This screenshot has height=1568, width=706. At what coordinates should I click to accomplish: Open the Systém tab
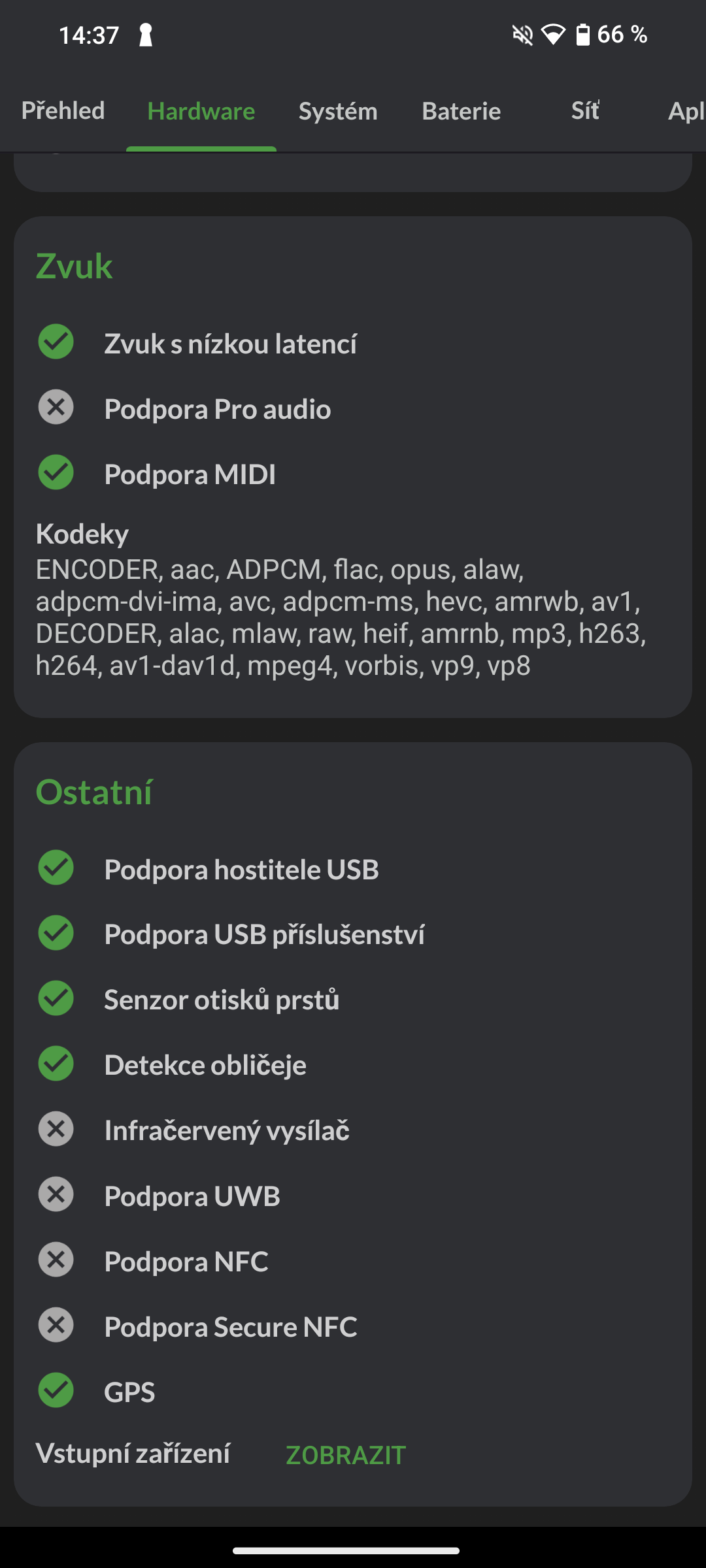pyautogui.click(x=337, y=111)
